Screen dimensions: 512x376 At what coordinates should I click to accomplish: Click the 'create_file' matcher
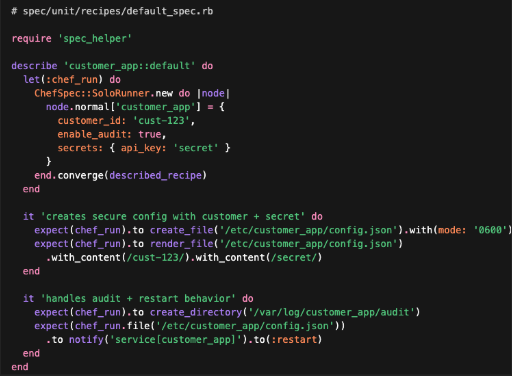click(x=181, y=230)
